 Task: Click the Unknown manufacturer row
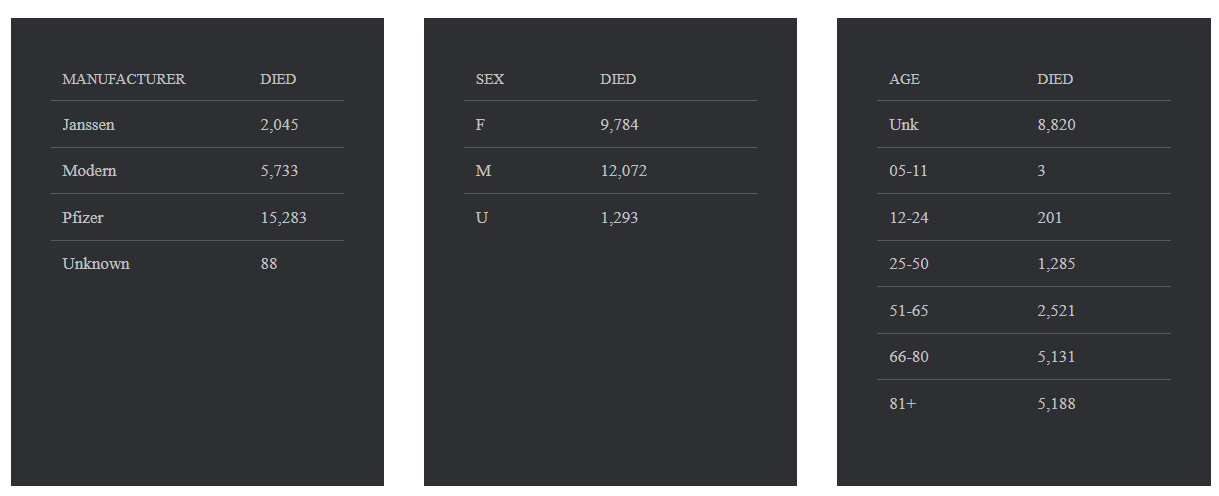[96, 264]
